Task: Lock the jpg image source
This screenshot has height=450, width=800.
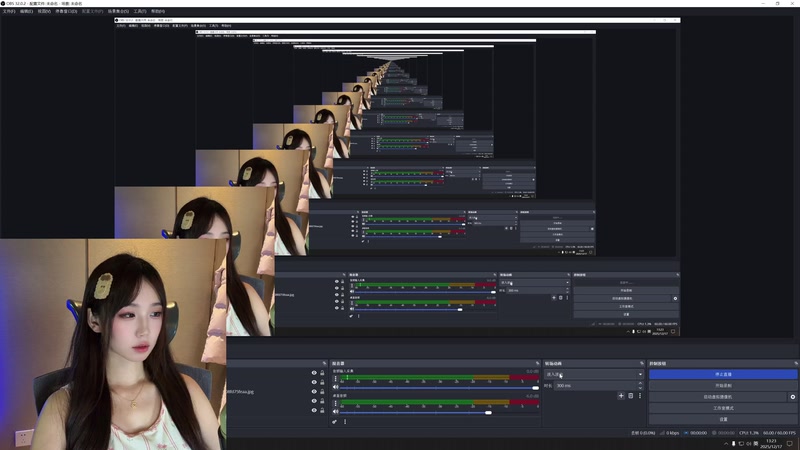Action: (322, 391)
